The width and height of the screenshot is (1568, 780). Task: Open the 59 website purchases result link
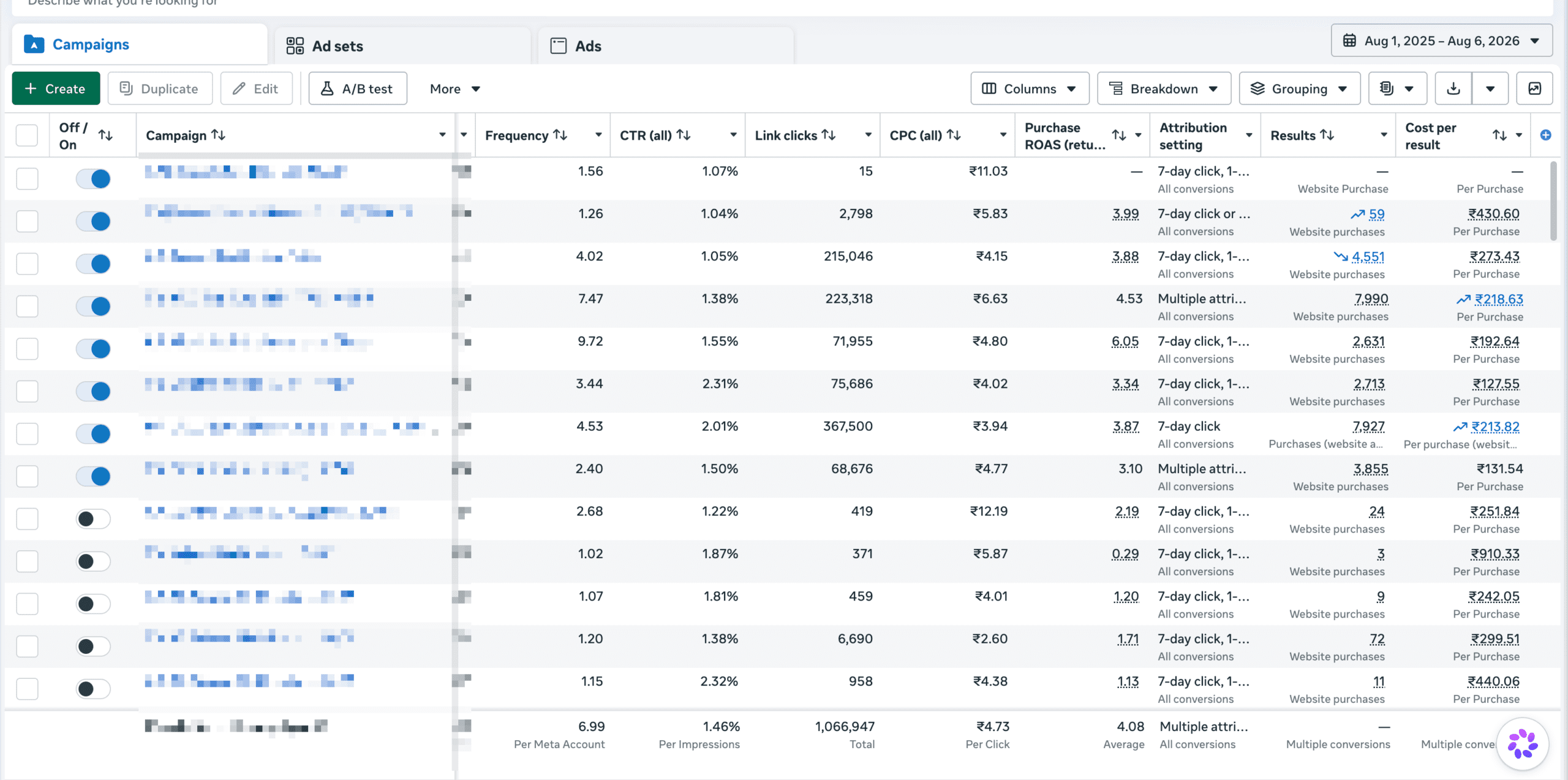point(1376,214)
